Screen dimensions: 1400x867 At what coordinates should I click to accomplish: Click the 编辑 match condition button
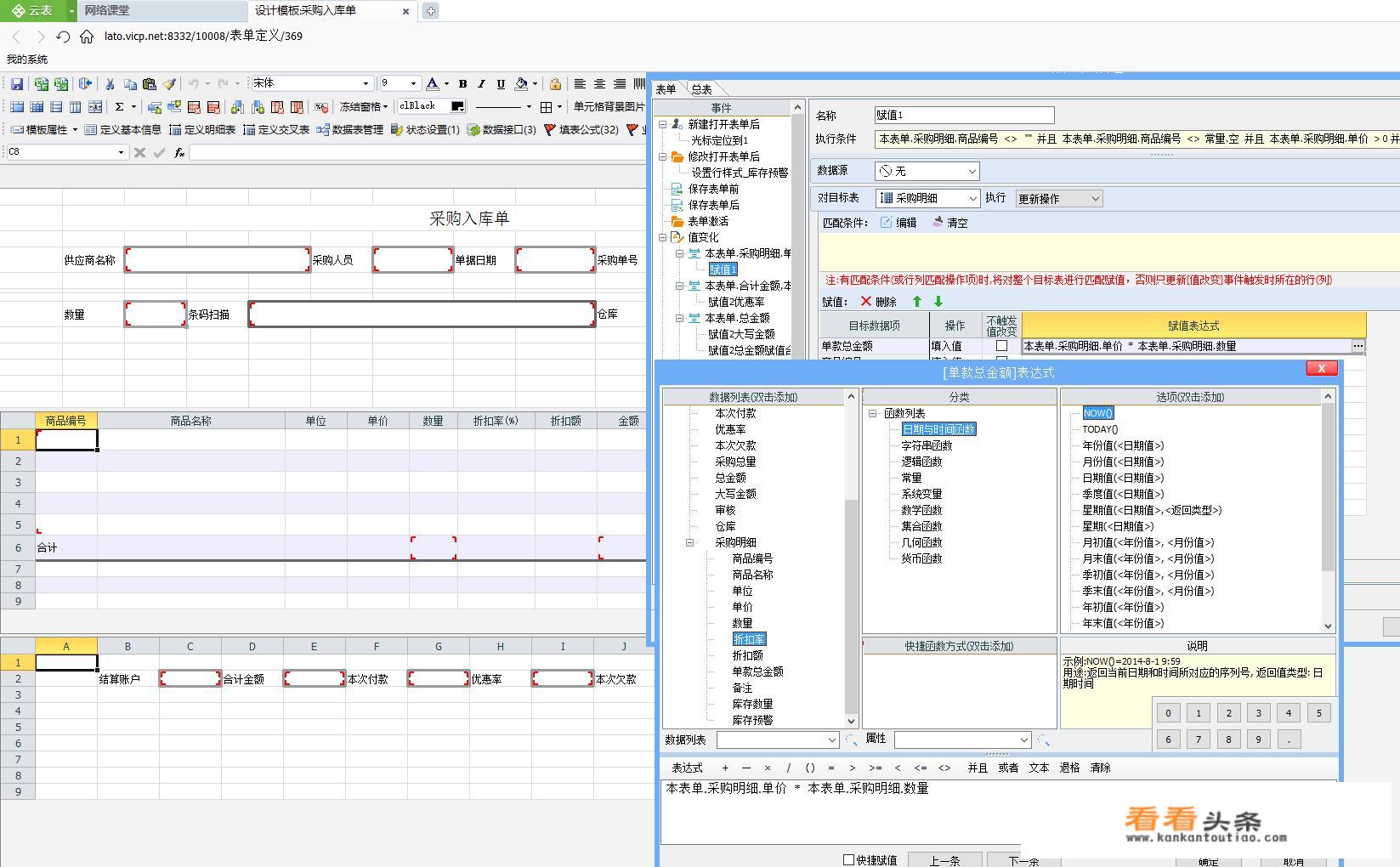tap(898, 223)
